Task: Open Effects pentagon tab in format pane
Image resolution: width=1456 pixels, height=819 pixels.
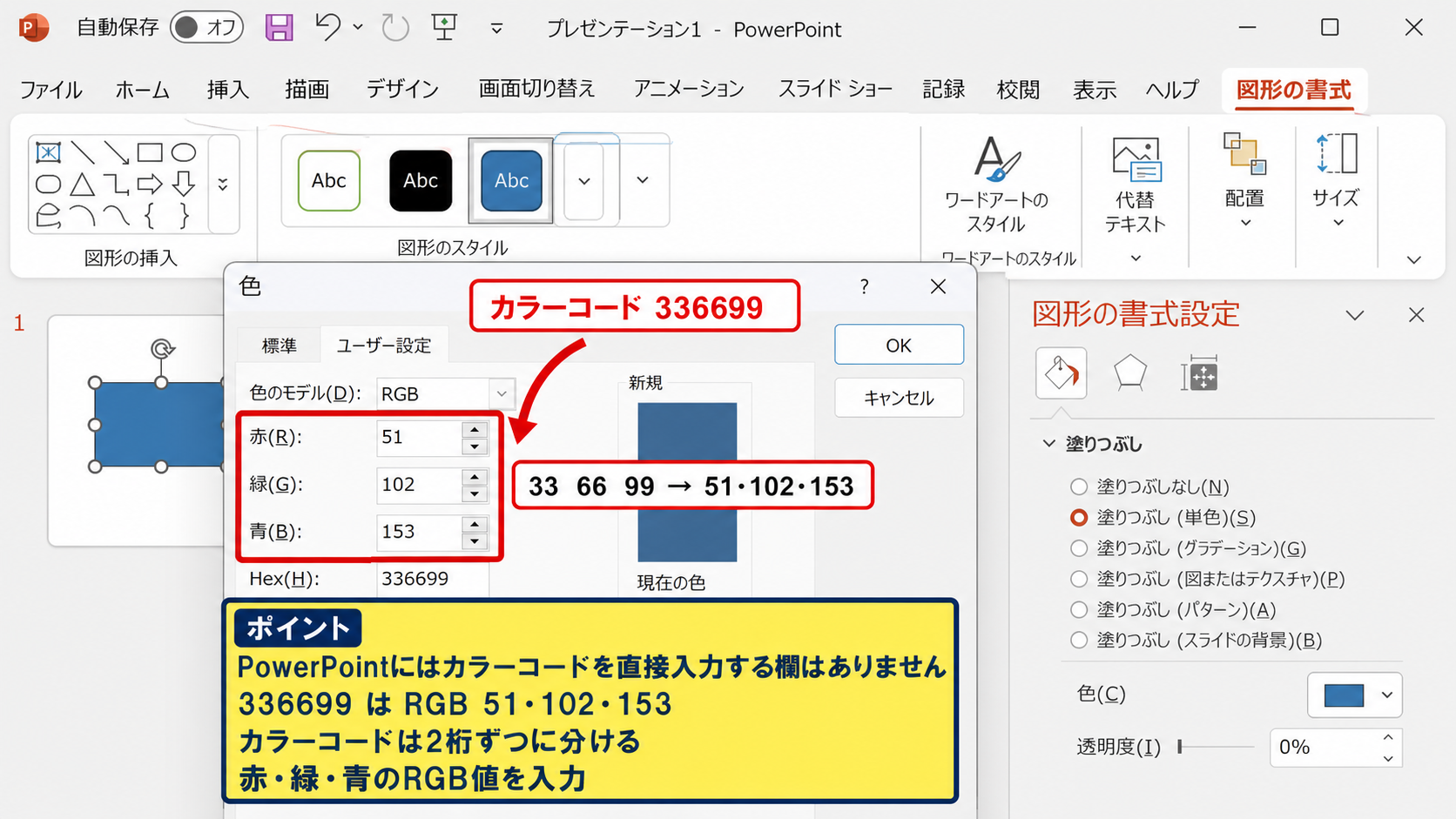Action: tap(1130, 373)
